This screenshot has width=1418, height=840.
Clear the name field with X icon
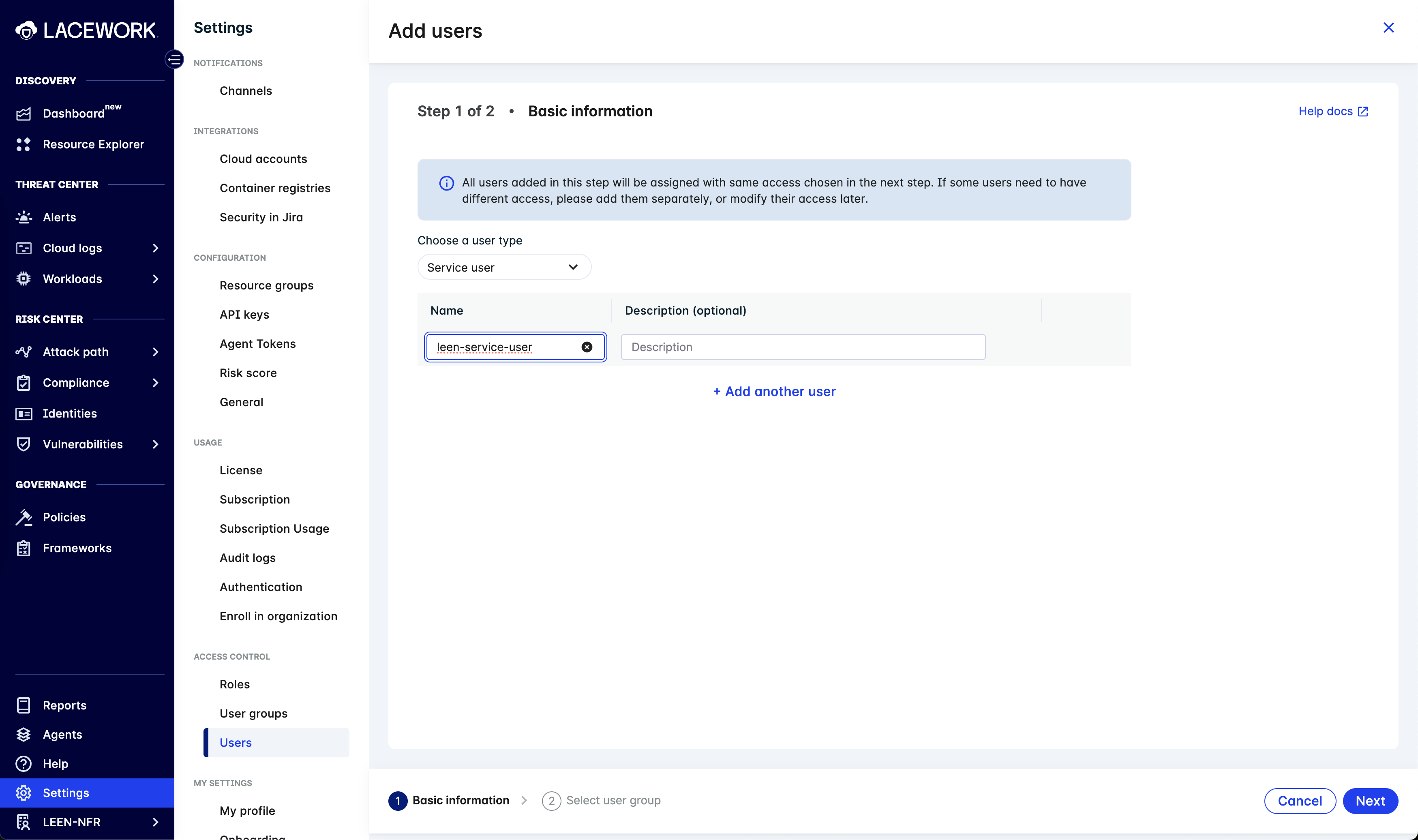(587, 347)
